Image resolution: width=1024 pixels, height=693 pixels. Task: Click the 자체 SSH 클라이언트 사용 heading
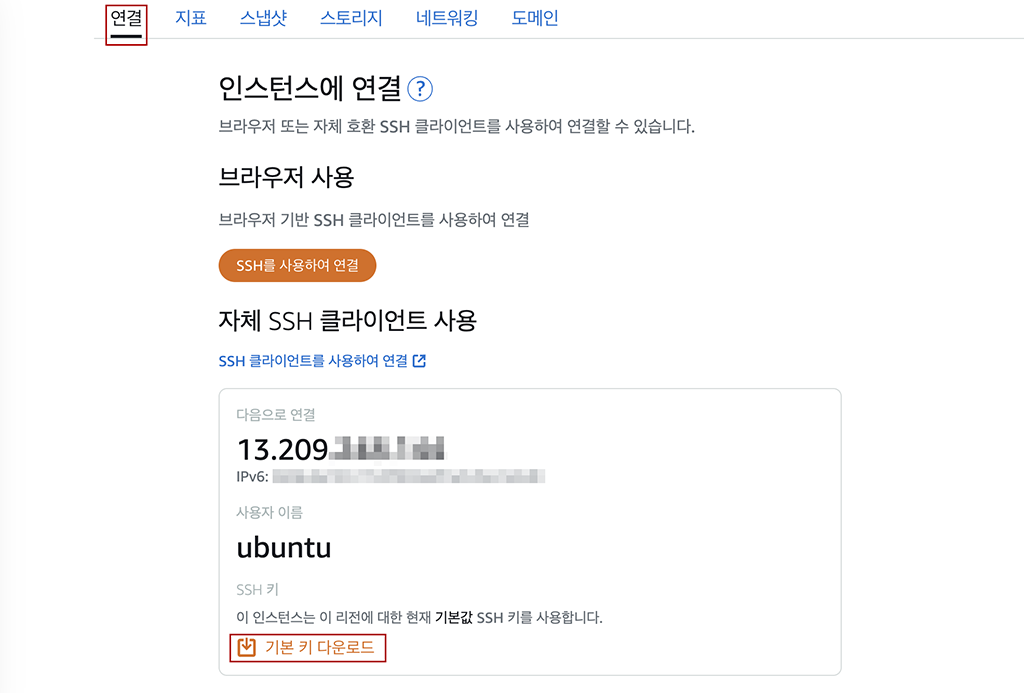point(347,321)
